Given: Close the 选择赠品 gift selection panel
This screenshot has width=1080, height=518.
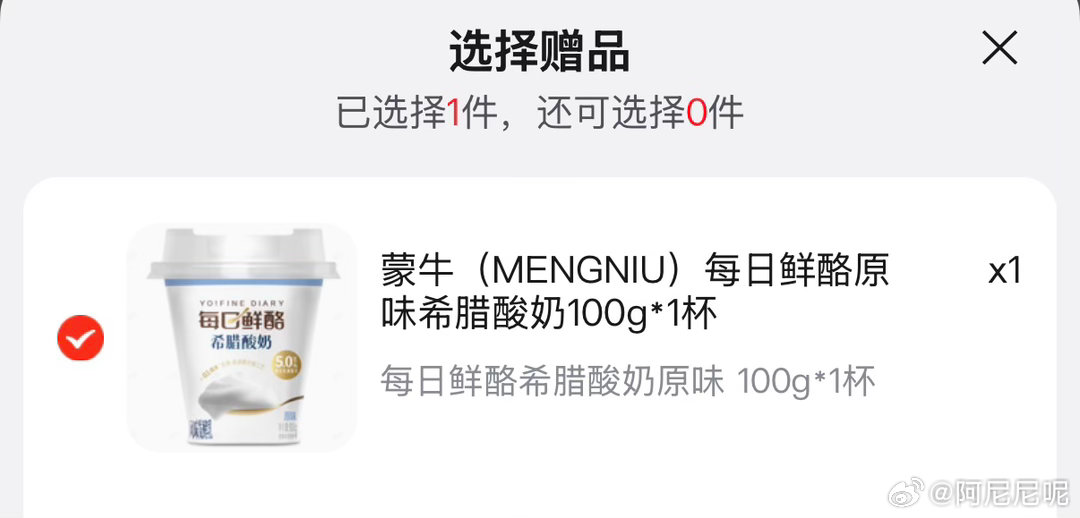Looking at the screenshot, I should (x=999, y=50).
